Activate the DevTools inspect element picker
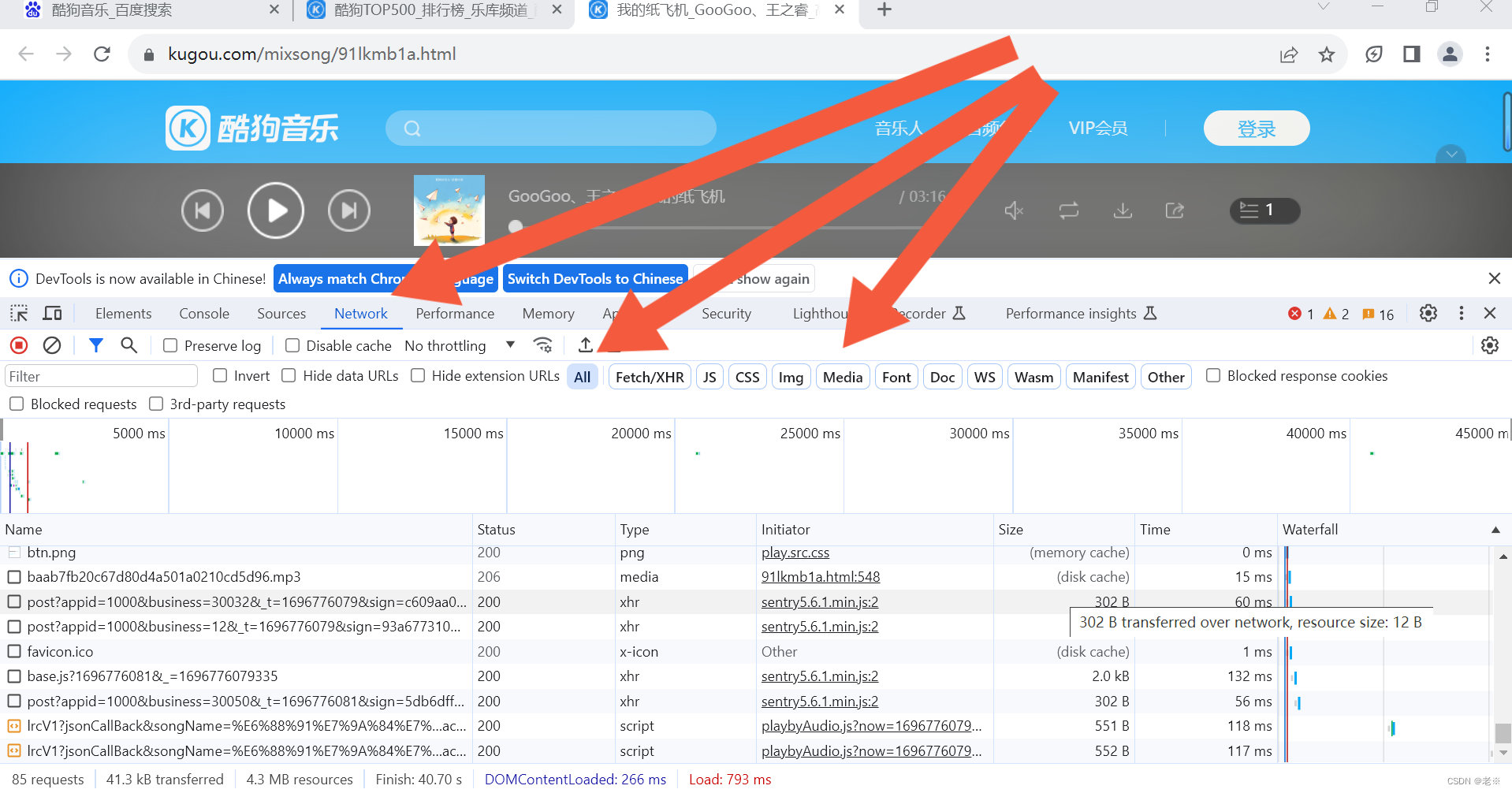This screenshot has height=793, width=1512. 19,314
